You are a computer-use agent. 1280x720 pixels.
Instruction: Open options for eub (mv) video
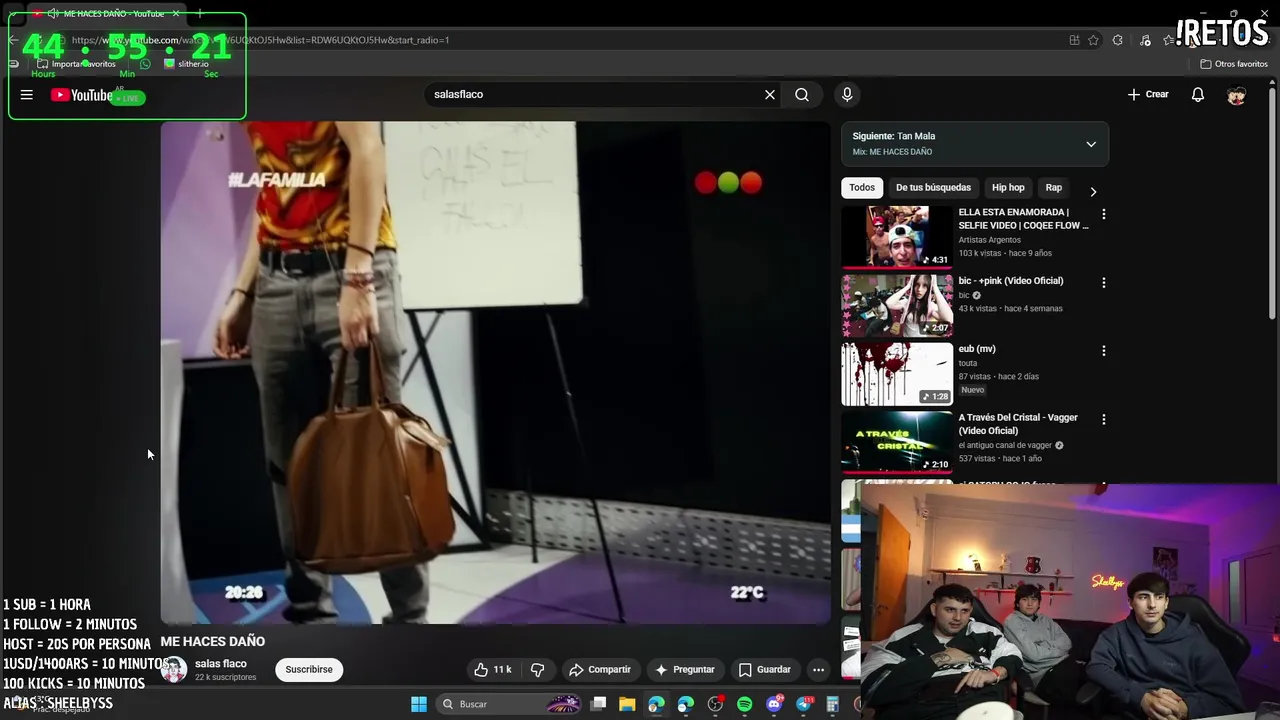(x=1104, y=351)
